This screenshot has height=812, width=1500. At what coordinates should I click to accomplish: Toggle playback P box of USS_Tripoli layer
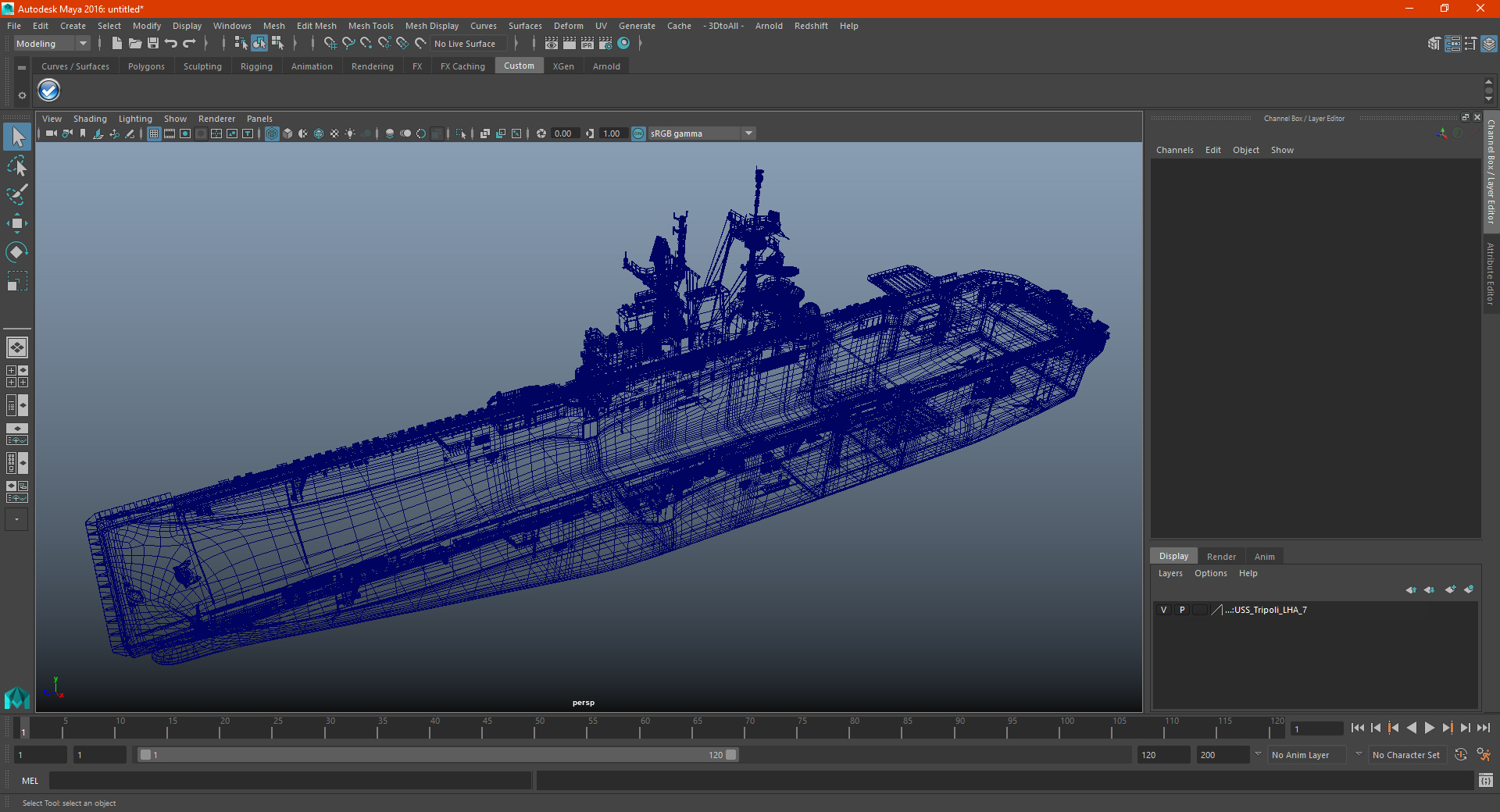coord(1182,610)
